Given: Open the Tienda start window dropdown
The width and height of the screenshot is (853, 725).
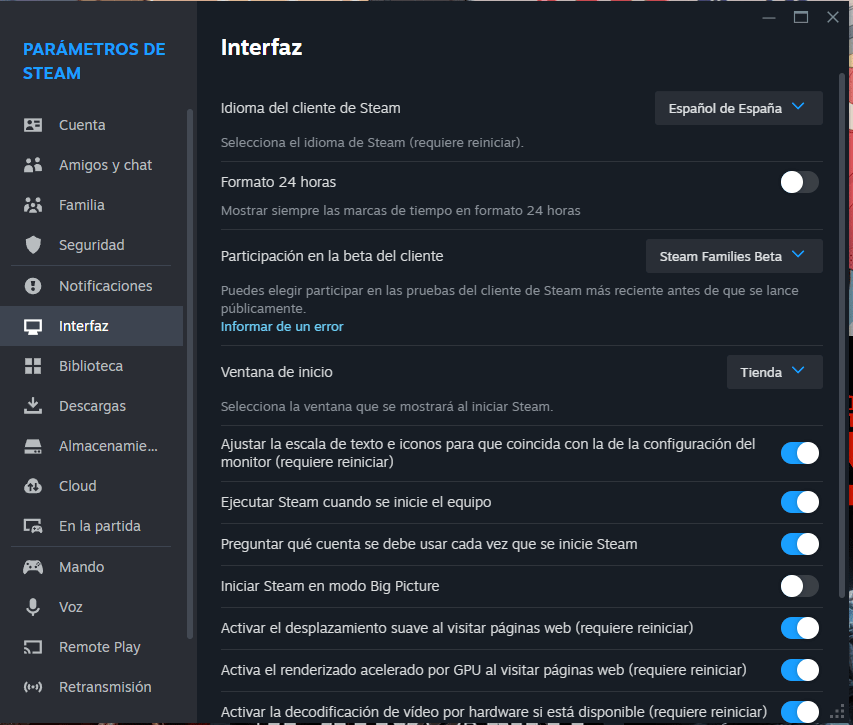Looking at the screenshot, I should point(774,372).
